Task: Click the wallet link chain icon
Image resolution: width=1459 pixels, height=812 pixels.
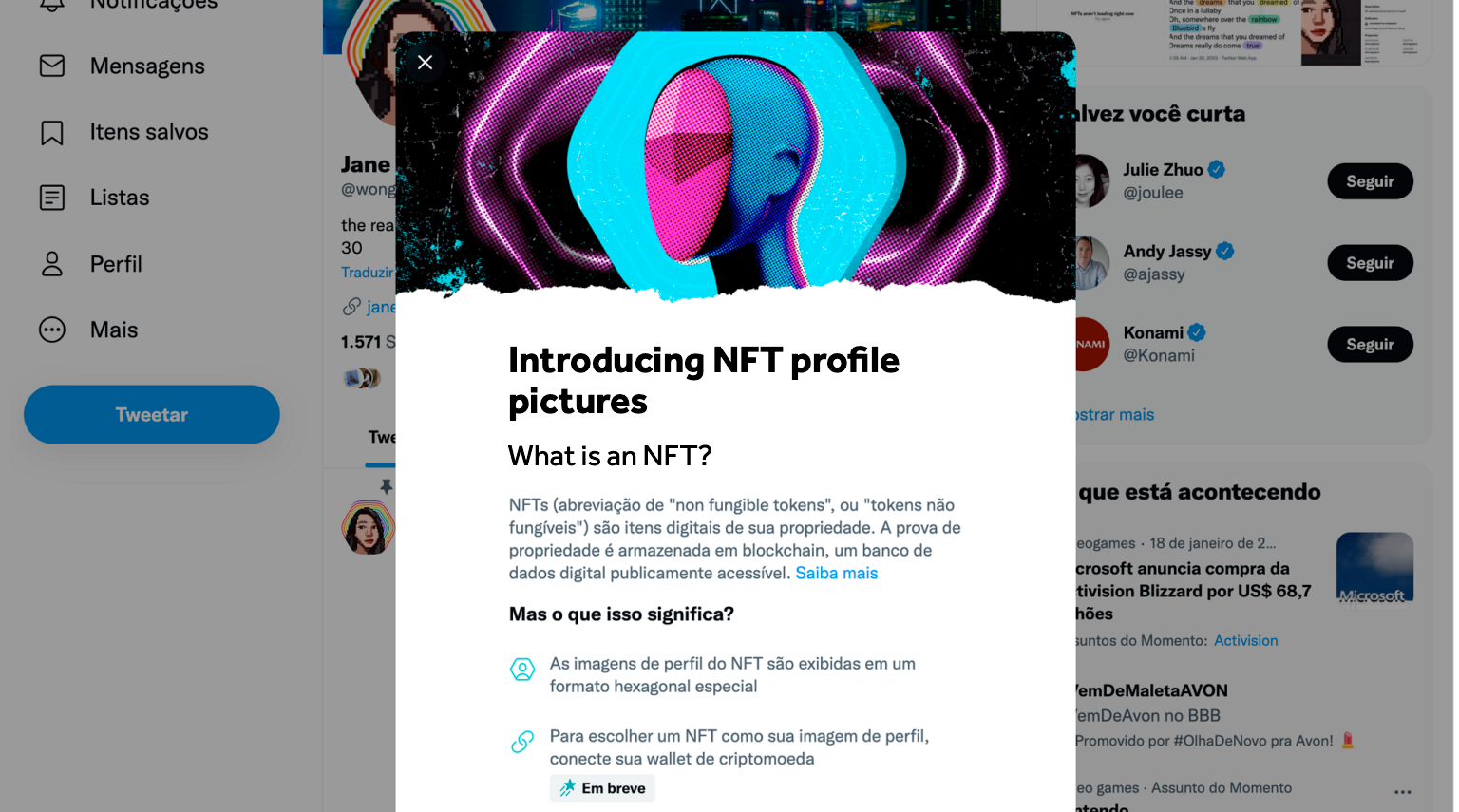Action: point(522,742)
